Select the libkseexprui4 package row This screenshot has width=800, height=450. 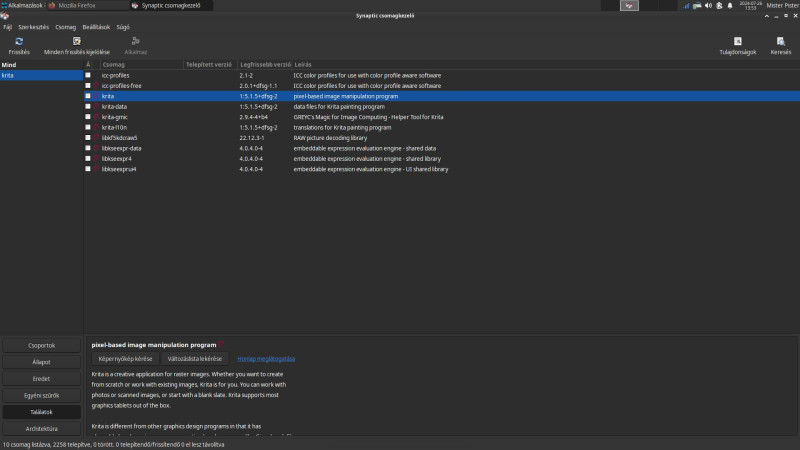coord(442,169)
